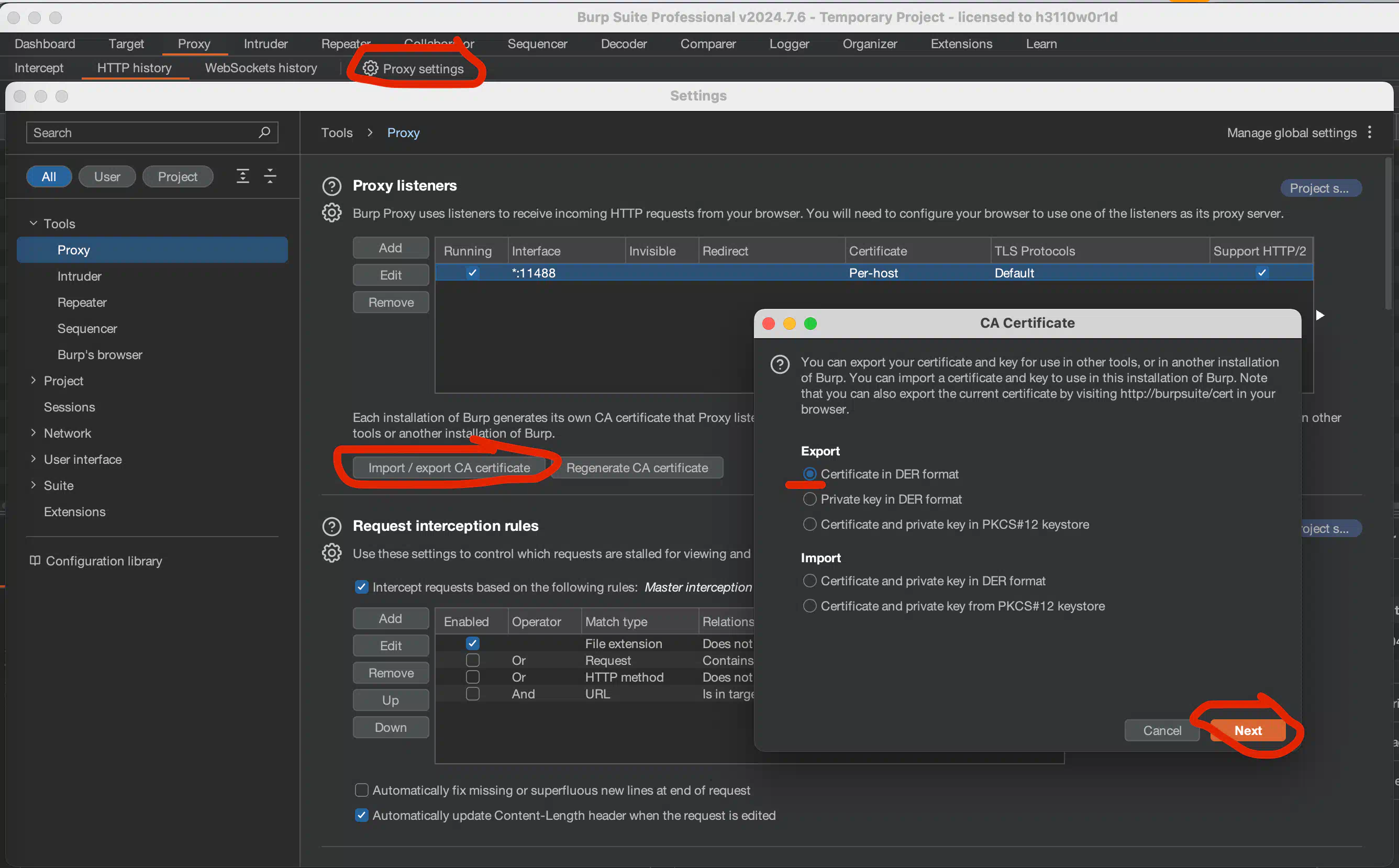This screenshot has height=868, width=1399.
Task: Toggle Enabled checkbox for File extension rule
Action: (x=472, y=643)
